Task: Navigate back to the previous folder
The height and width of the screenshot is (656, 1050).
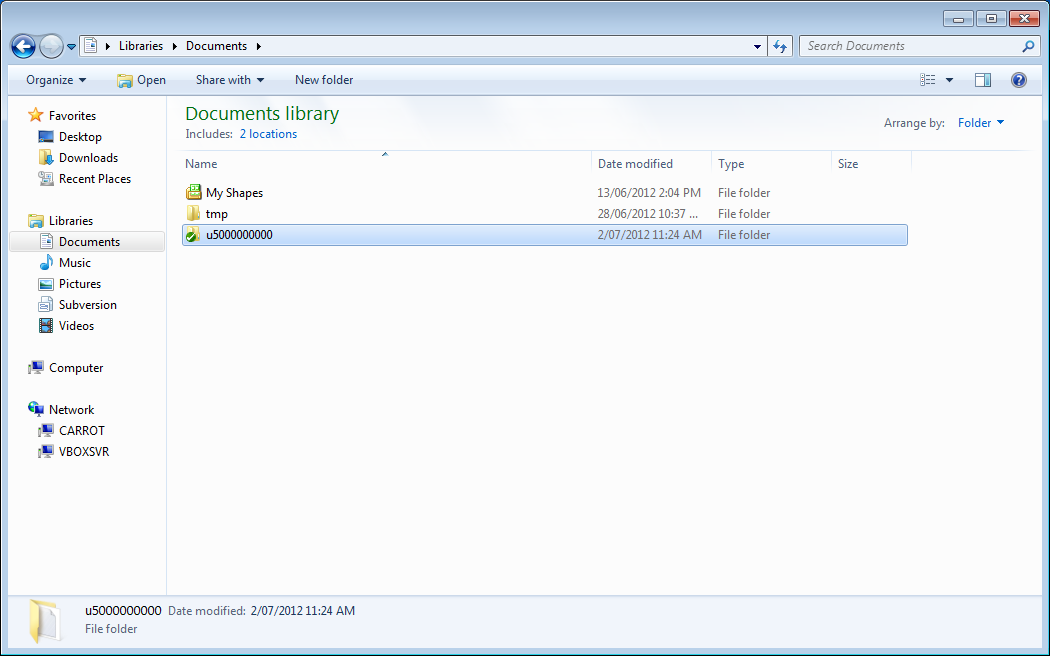Action: 22,46
